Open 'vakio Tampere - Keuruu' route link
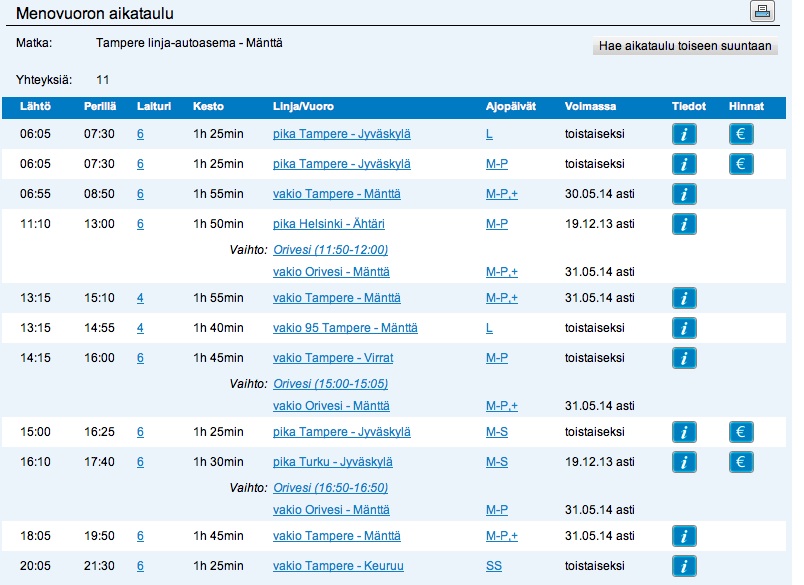804x585 pixels. click(x=338, y=566)
